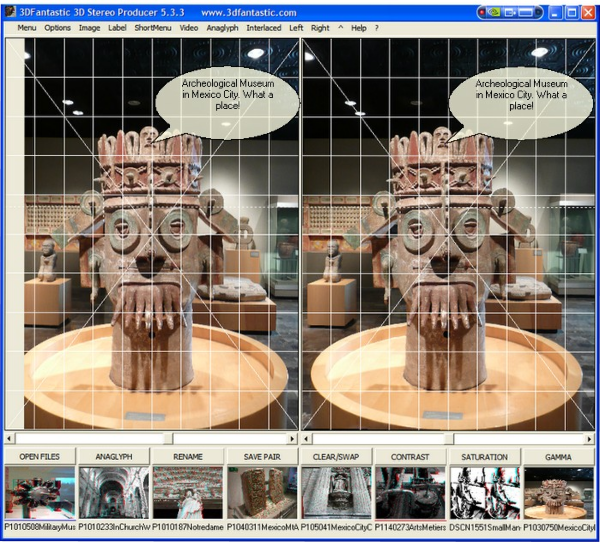Click the dark round knob ending title bar toolbar
Viewport: 600px width, 542px height.
pyautogui.click(x=539, y=13)
